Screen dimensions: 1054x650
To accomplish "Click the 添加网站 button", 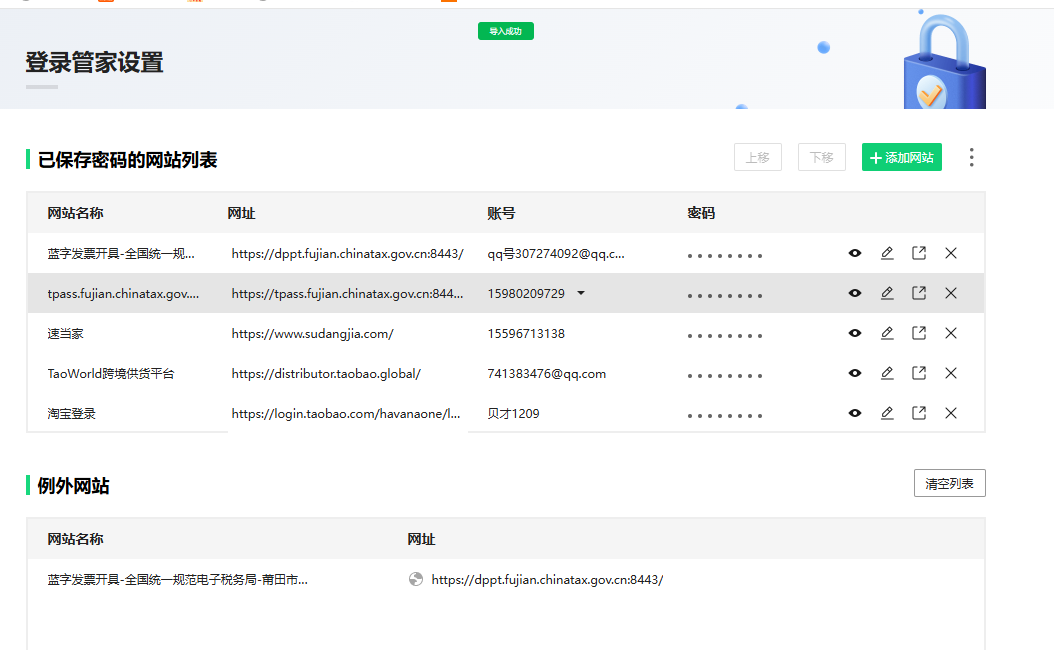I will tap(901, 157).
